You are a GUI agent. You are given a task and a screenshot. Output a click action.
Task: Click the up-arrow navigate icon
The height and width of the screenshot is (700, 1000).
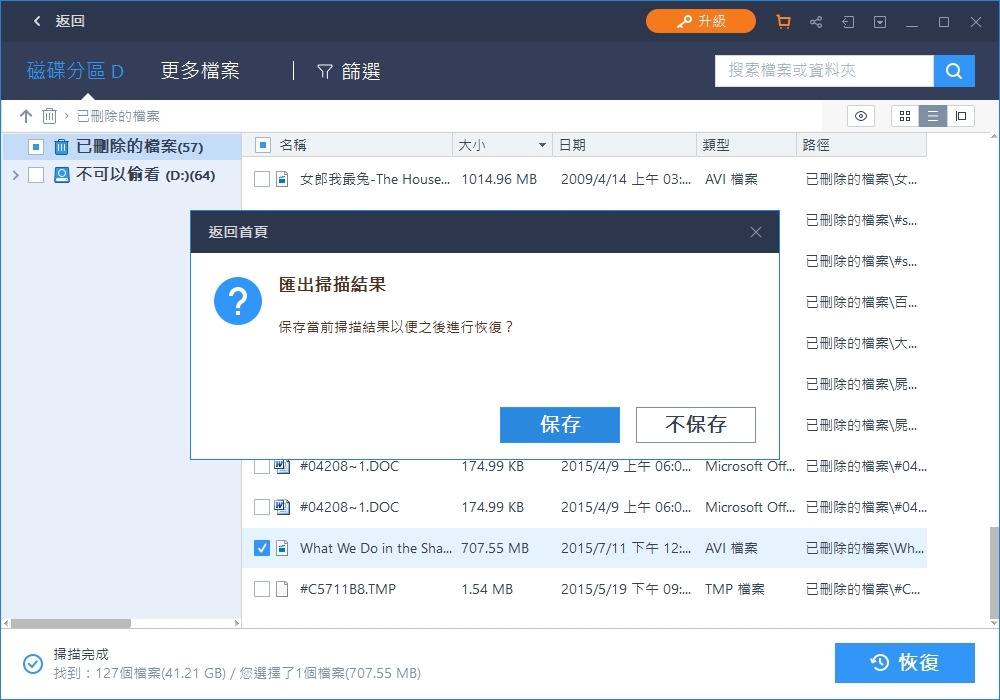pos(26,116)
